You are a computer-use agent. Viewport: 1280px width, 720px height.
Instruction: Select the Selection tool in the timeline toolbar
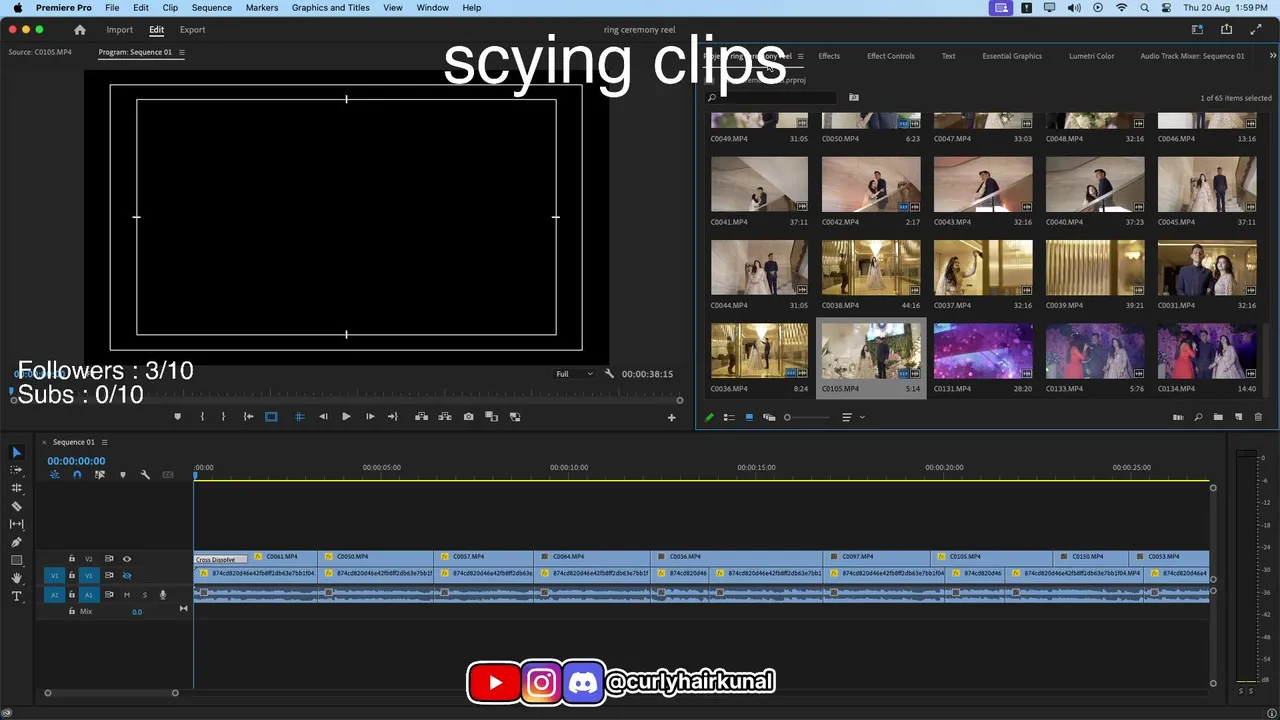16,453
